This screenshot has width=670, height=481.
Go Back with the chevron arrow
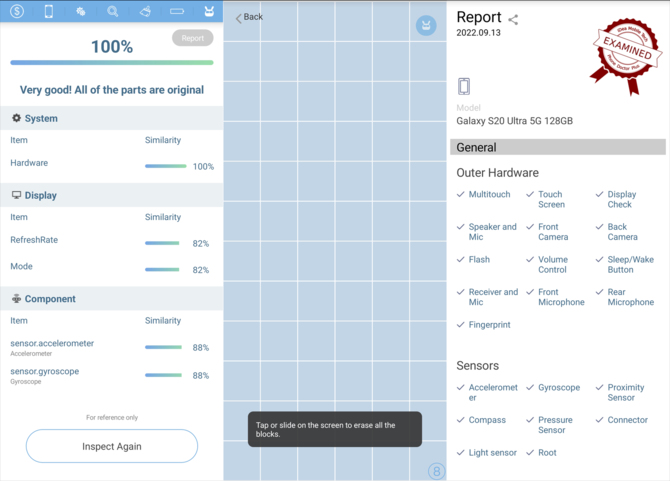(249, 17)
